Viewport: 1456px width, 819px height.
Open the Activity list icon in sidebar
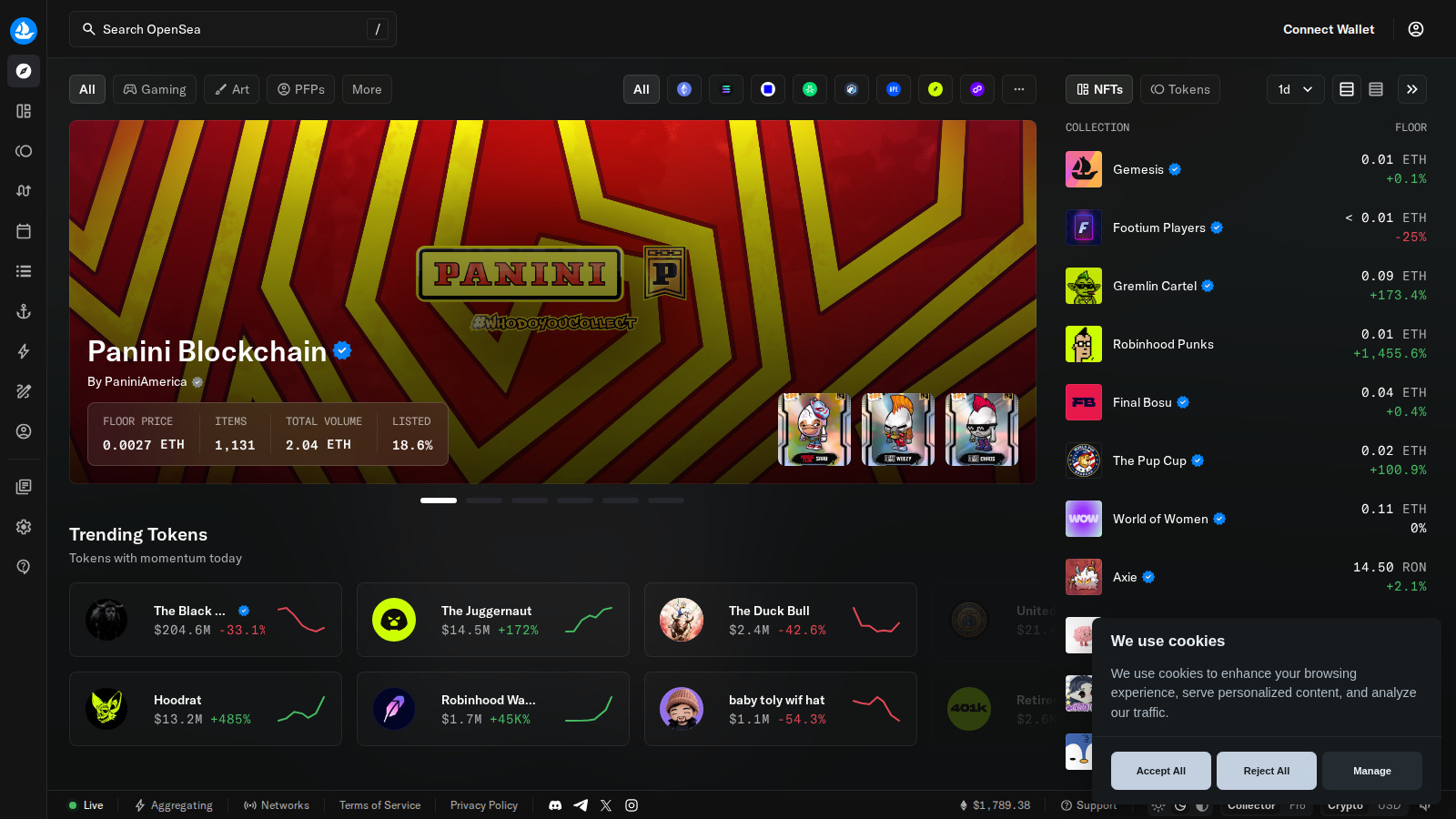[x=24, y=271]
